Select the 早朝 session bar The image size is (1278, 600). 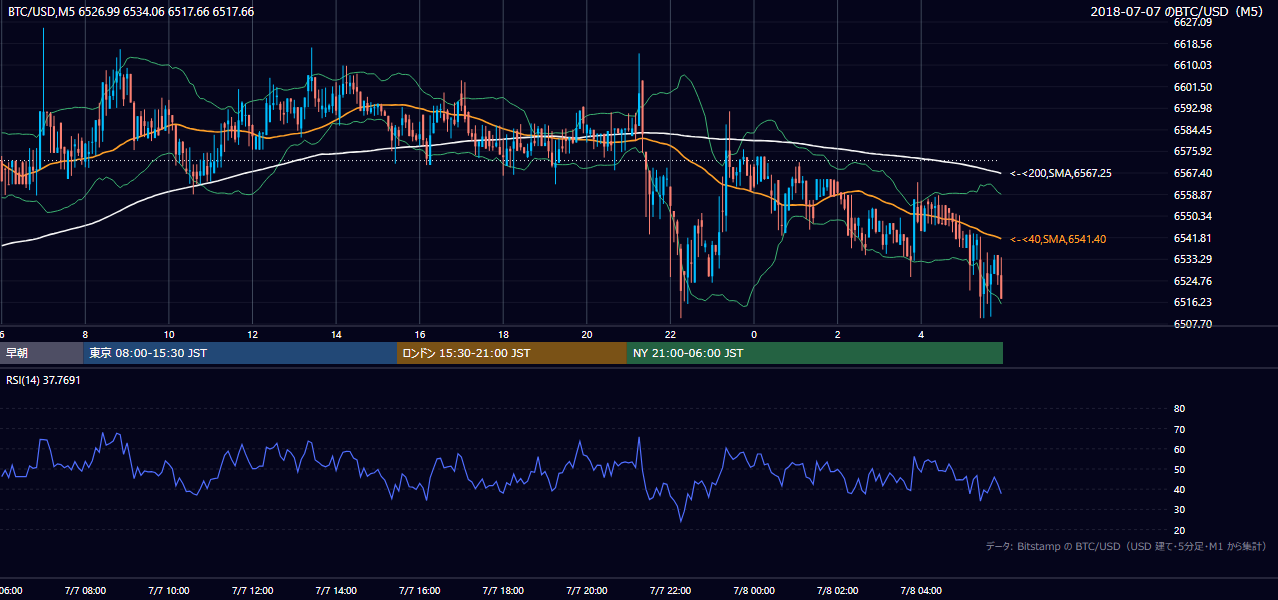41,353
